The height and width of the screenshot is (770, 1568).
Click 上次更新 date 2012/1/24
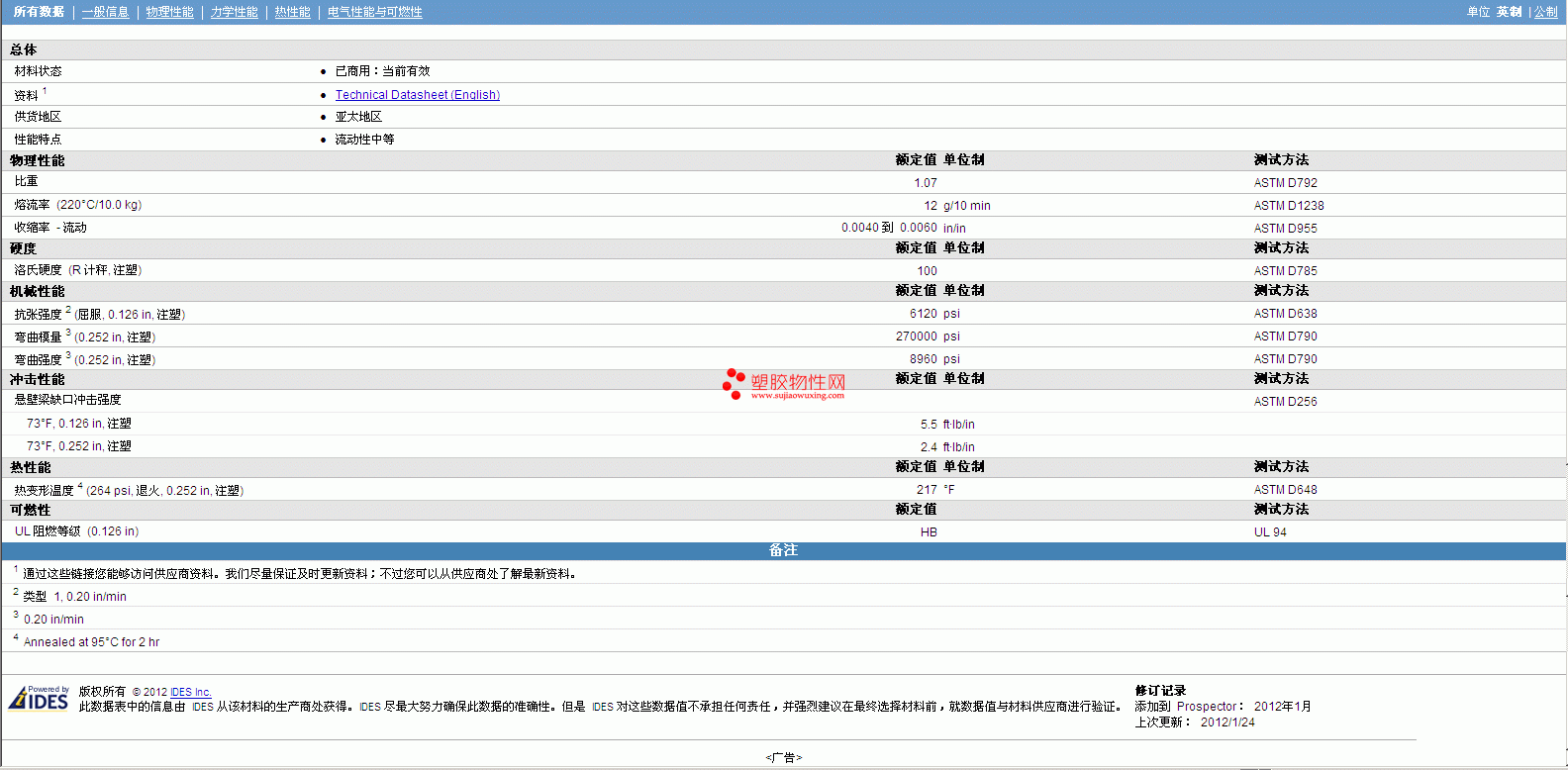click(1227, 722)
